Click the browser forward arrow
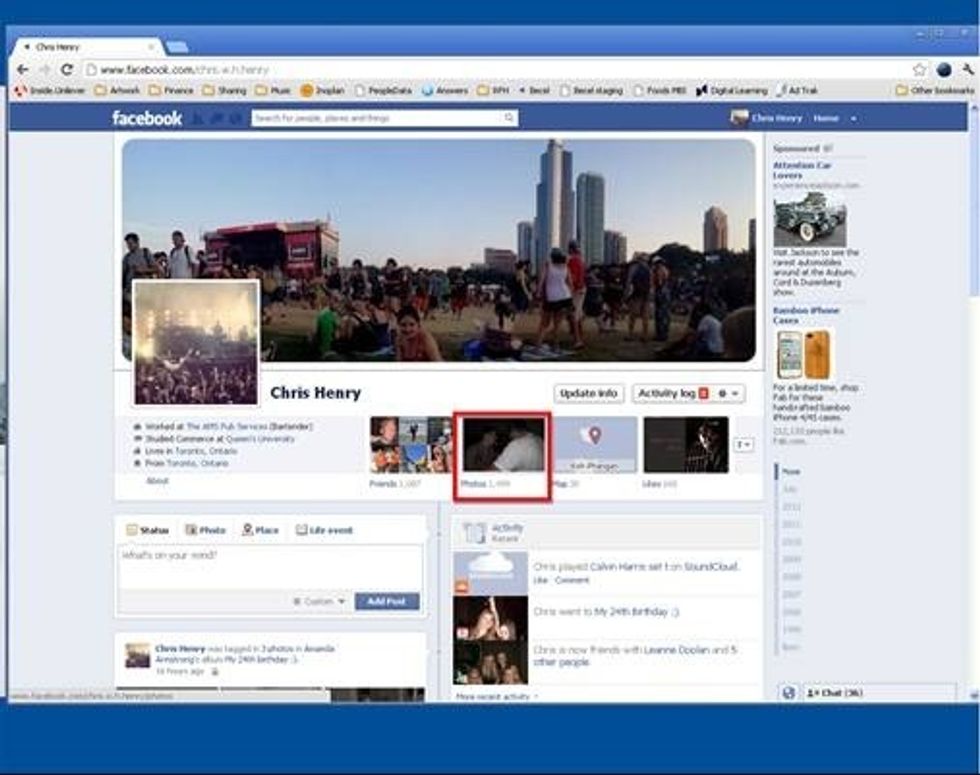The height and width of the screenshot is (775, 980). pyautogui.click(x=45, y=69)
